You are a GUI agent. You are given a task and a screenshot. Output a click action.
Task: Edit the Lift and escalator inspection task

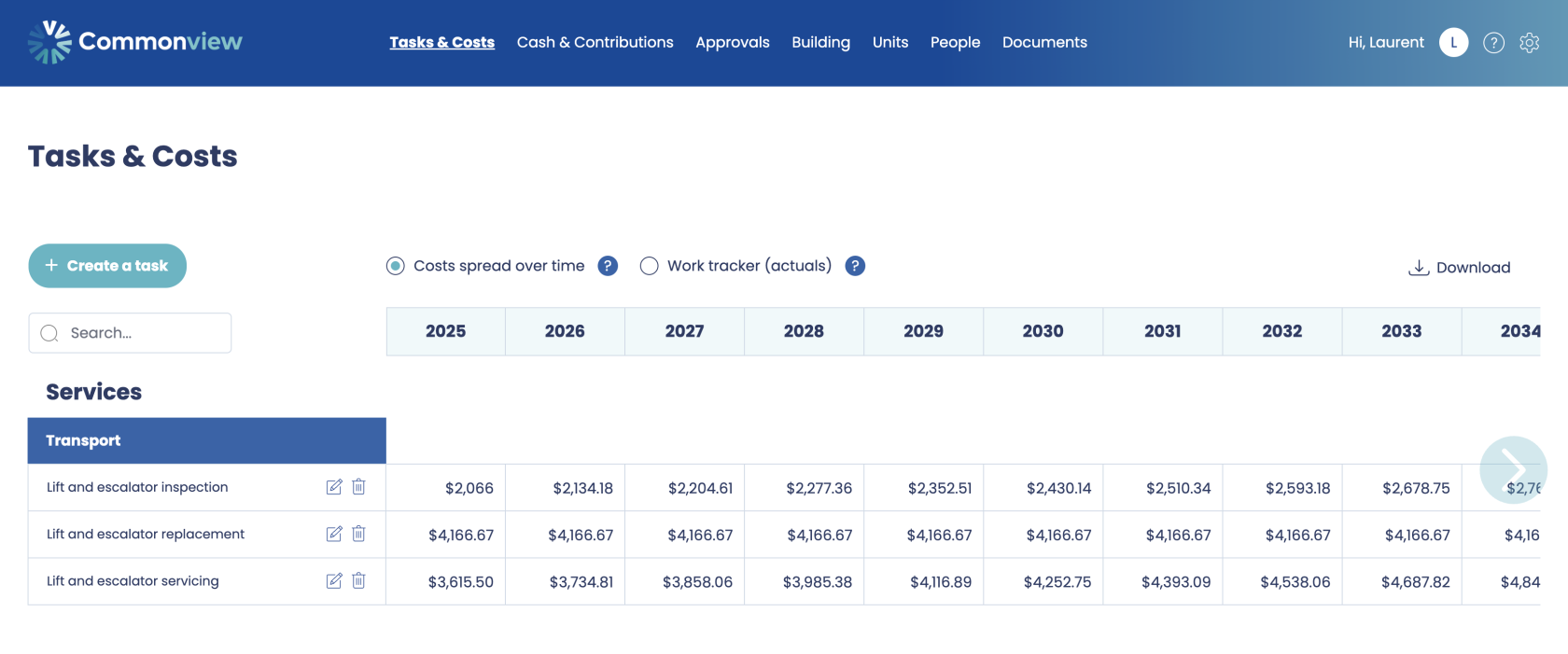click(x=333, y=487)
